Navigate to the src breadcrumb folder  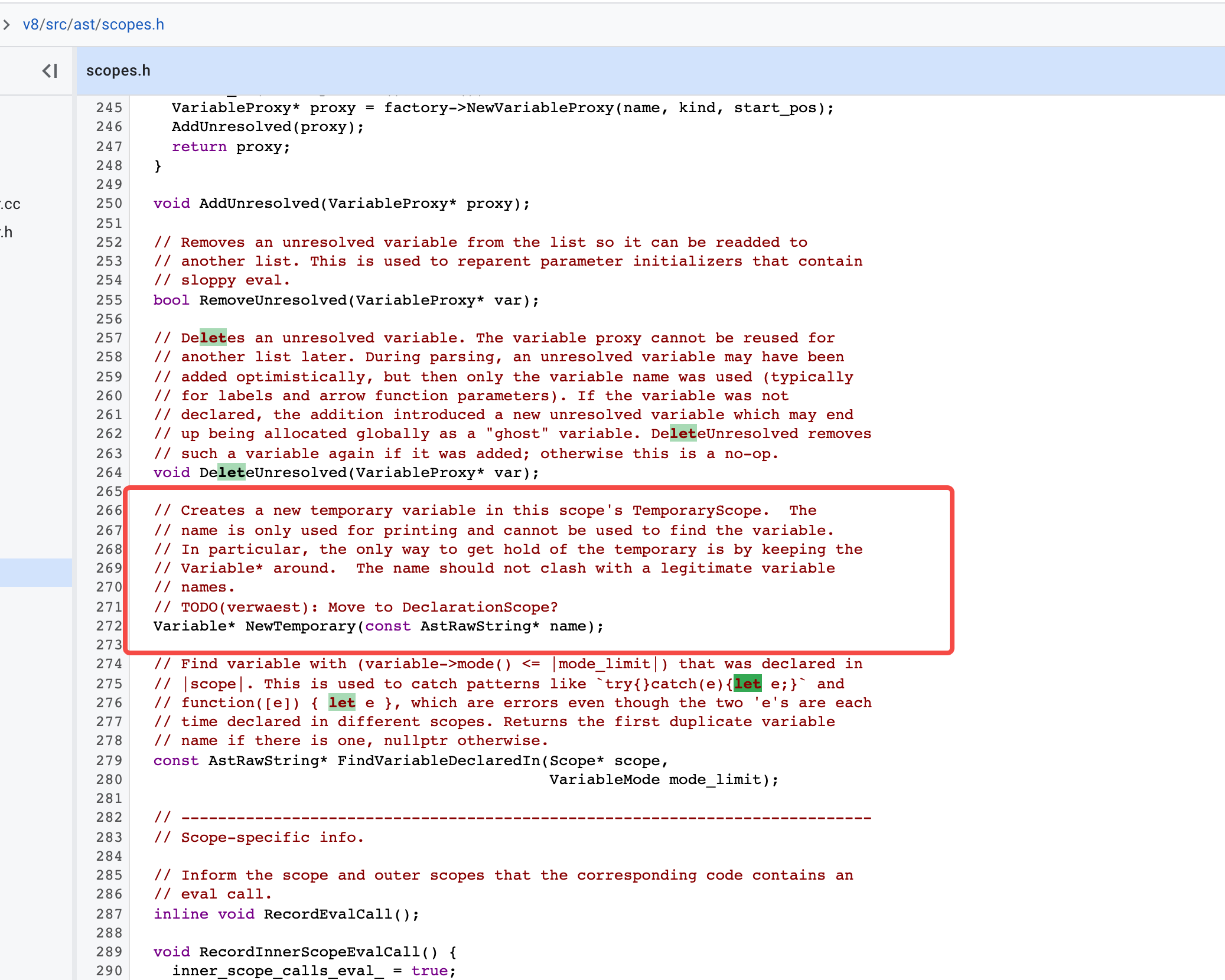pyautogui.click(x=56, y=24)
